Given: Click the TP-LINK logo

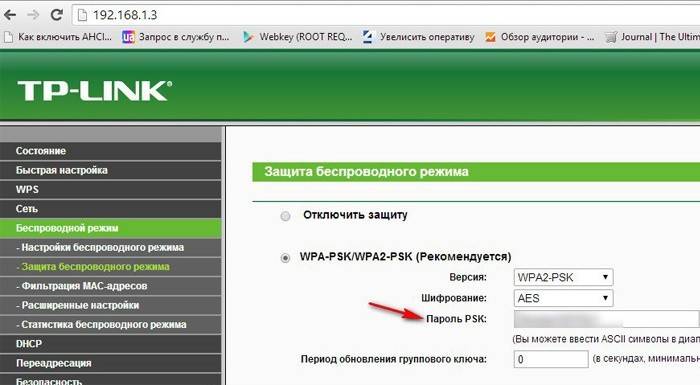Looking at the screenshot, I should coord(95,91).
